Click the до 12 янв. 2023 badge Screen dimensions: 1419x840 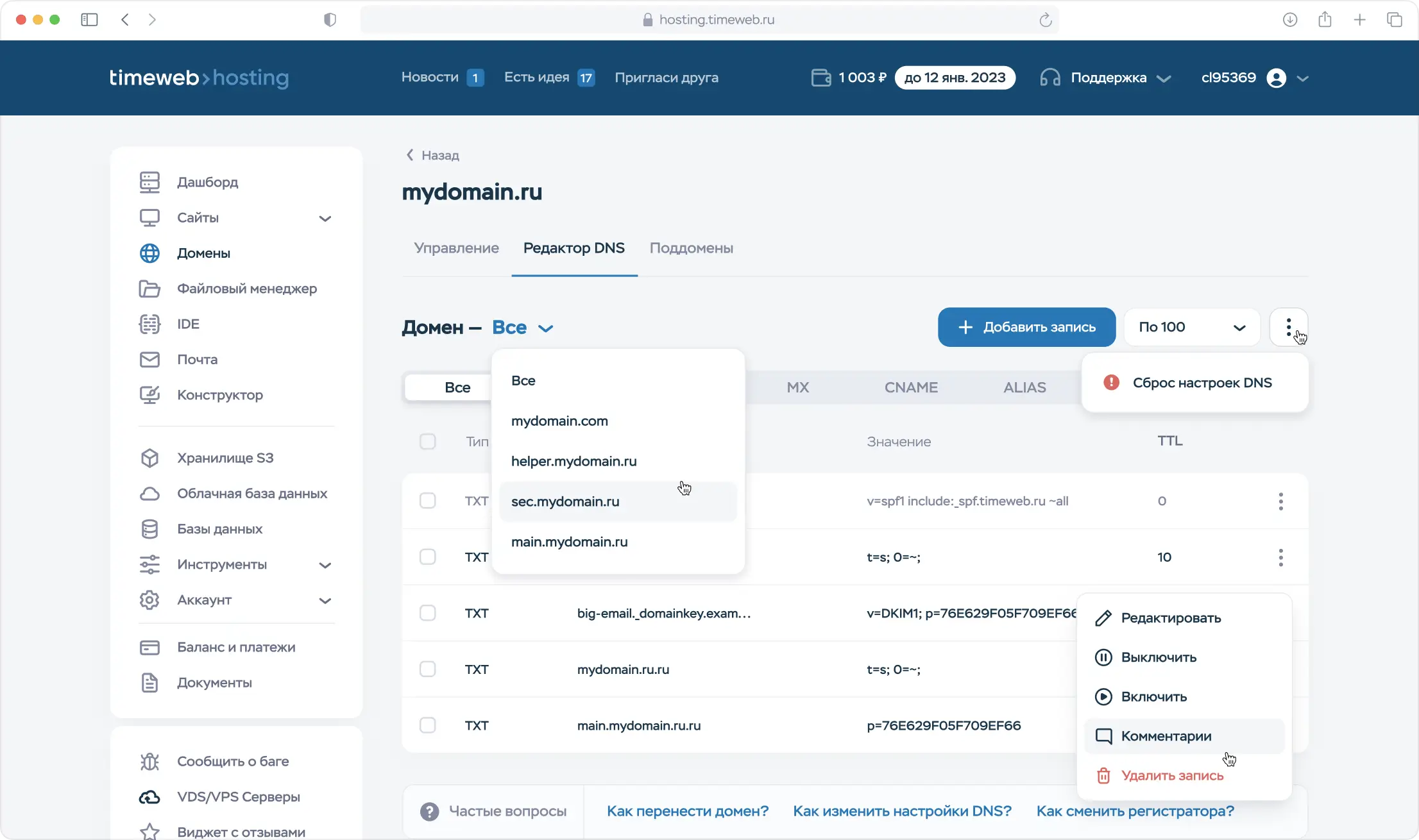click(955, 77)
